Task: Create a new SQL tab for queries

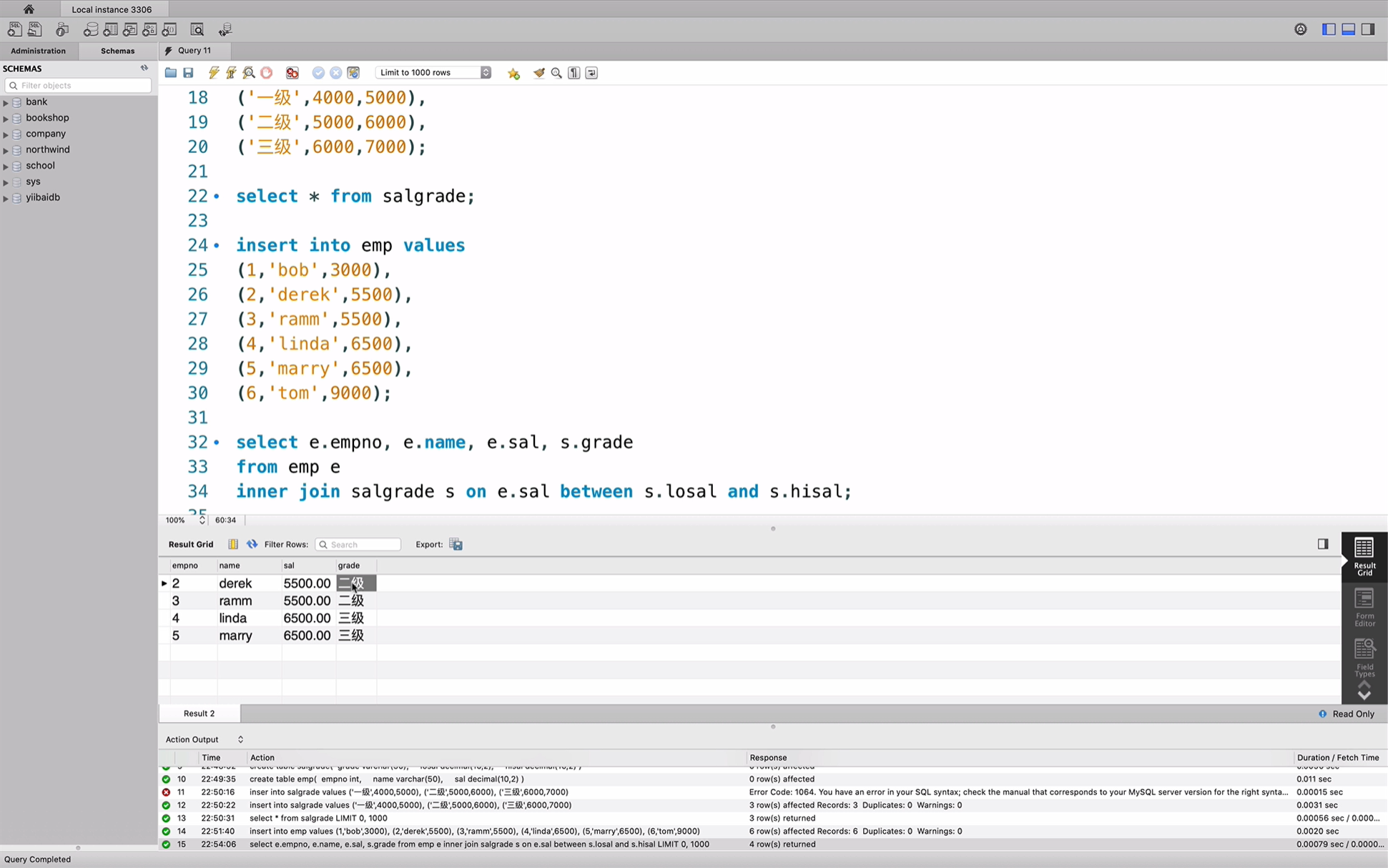Action: 14,29
